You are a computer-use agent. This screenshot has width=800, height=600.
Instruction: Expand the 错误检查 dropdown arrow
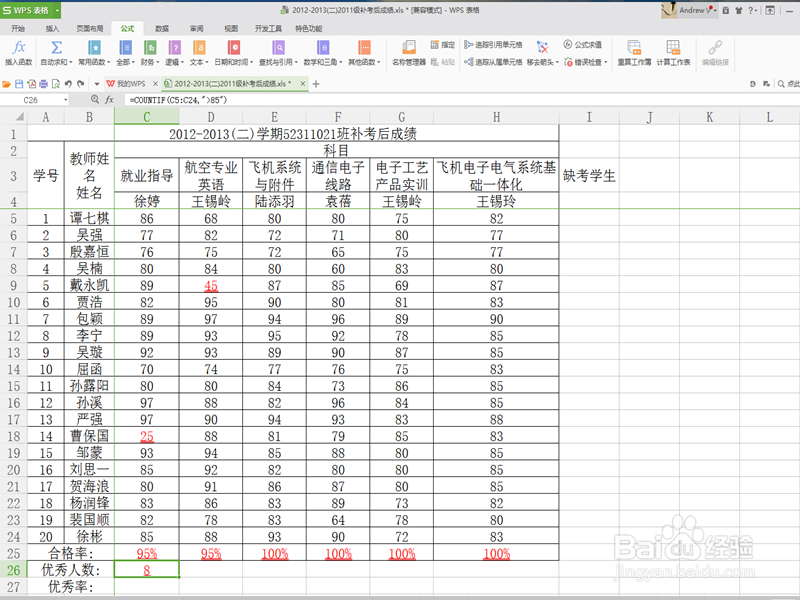click(606, 62)
